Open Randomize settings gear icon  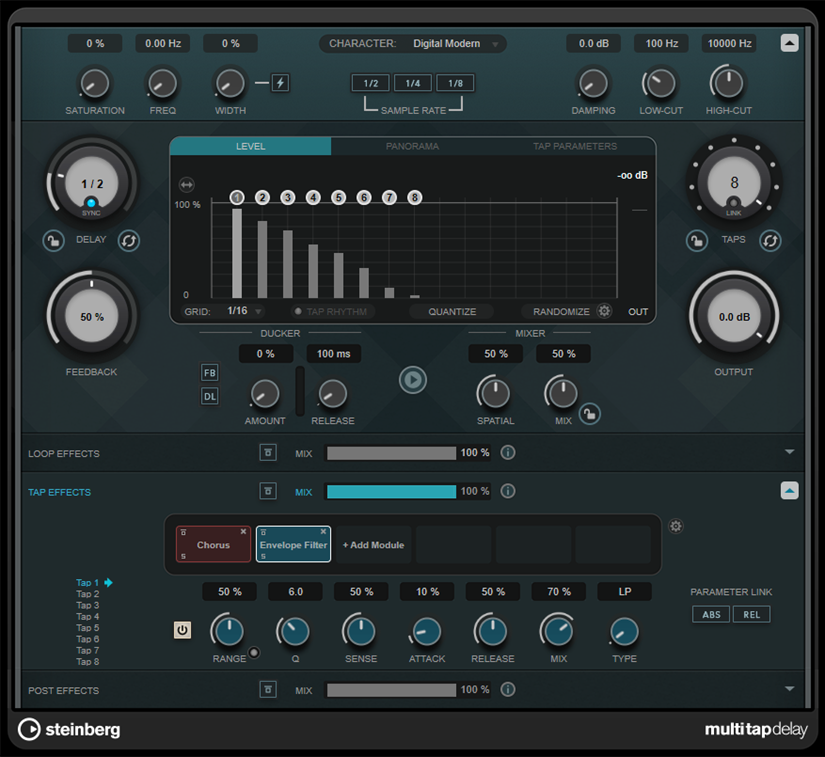point(604,311)
